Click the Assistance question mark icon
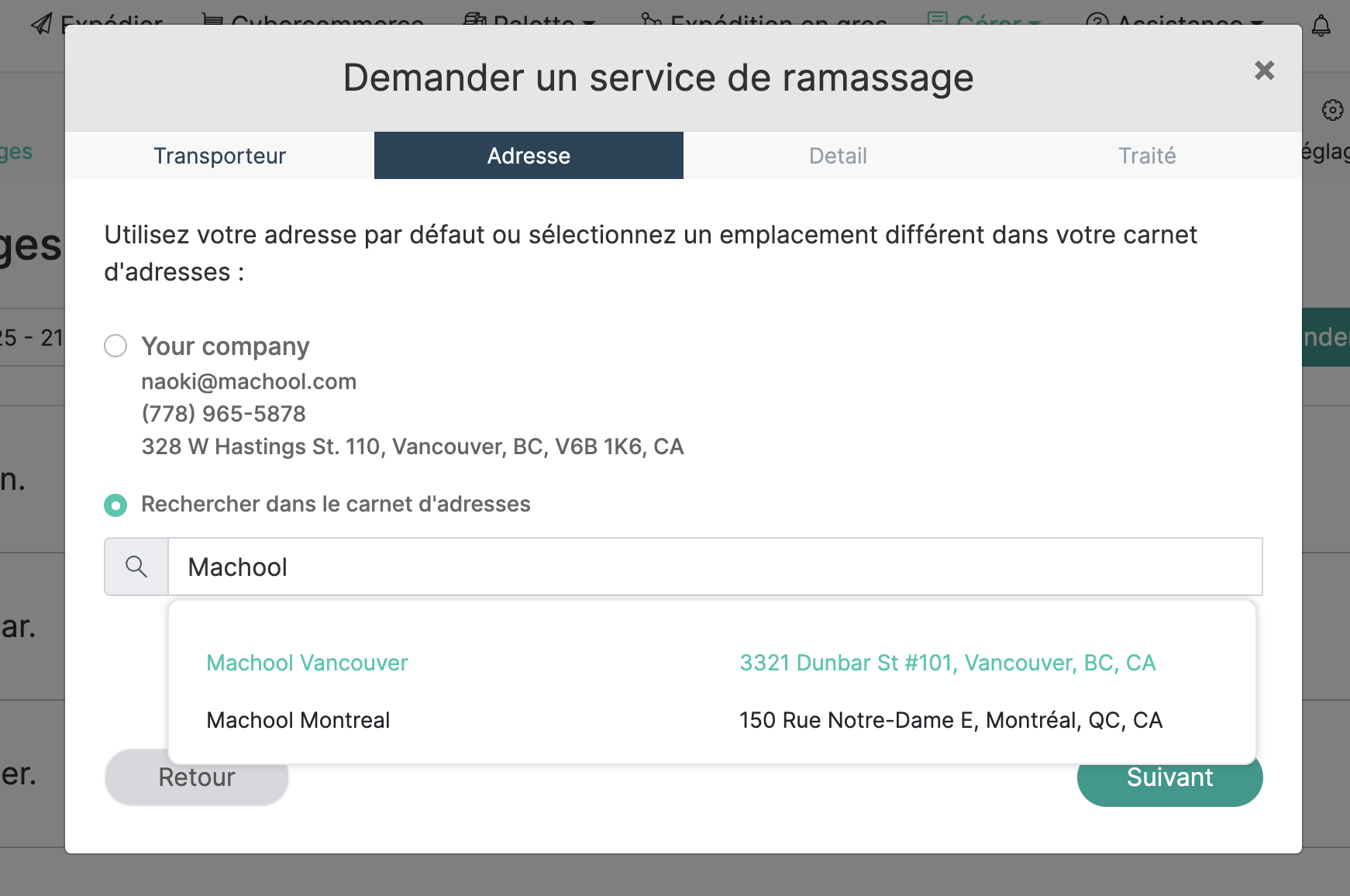 point(1097,22)
